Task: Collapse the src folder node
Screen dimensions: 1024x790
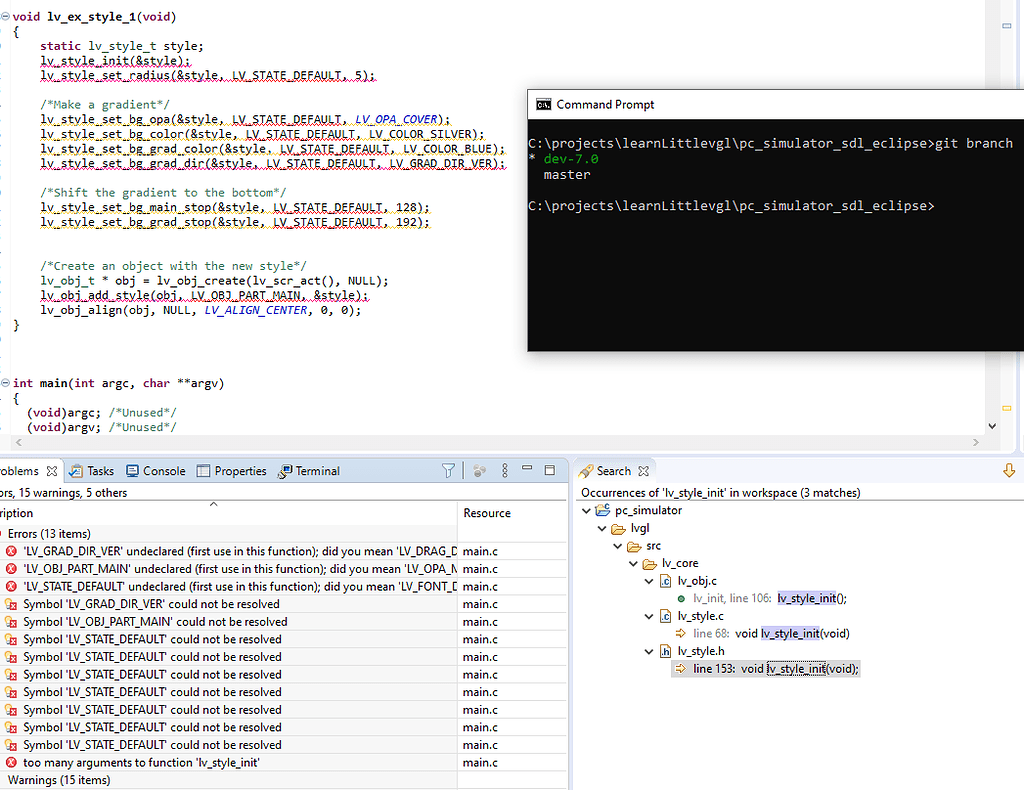Action: (618, 546)
